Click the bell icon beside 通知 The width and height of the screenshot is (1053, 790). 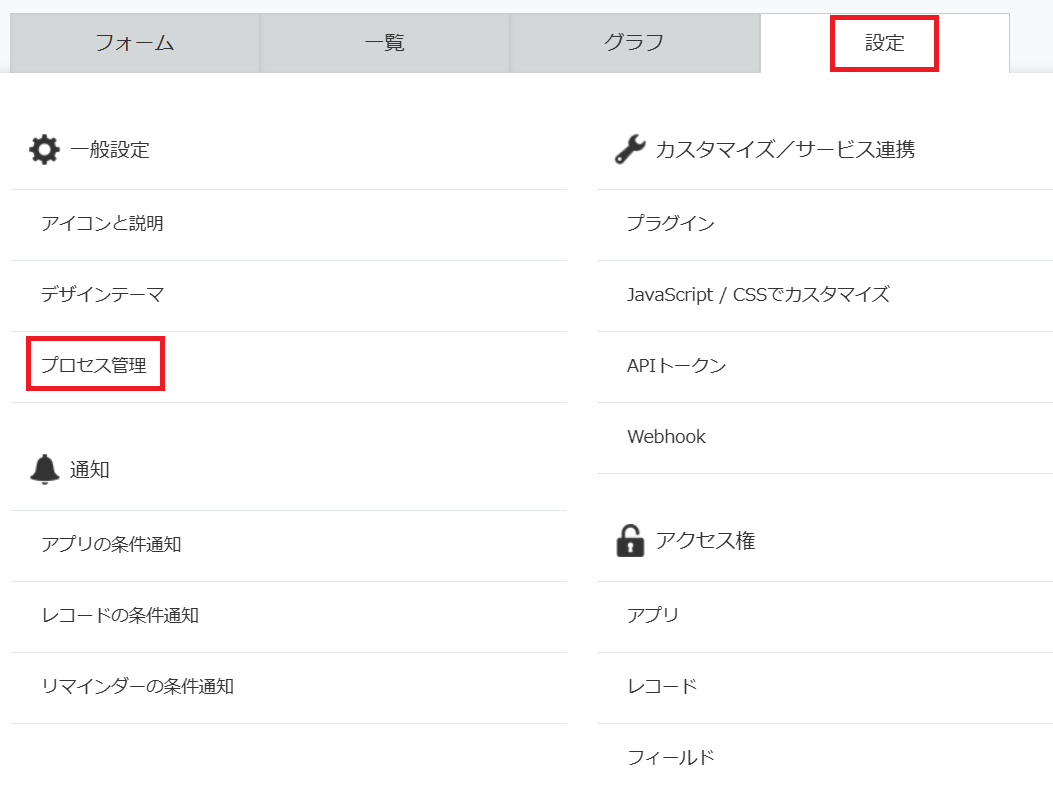[44, 469]
